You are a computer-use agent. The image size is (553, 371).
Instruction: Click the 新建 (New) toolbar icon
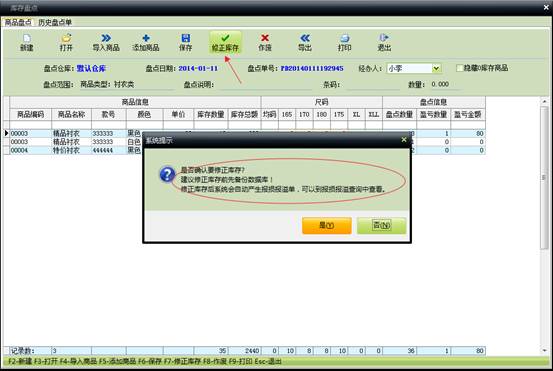tap(27, 38)
